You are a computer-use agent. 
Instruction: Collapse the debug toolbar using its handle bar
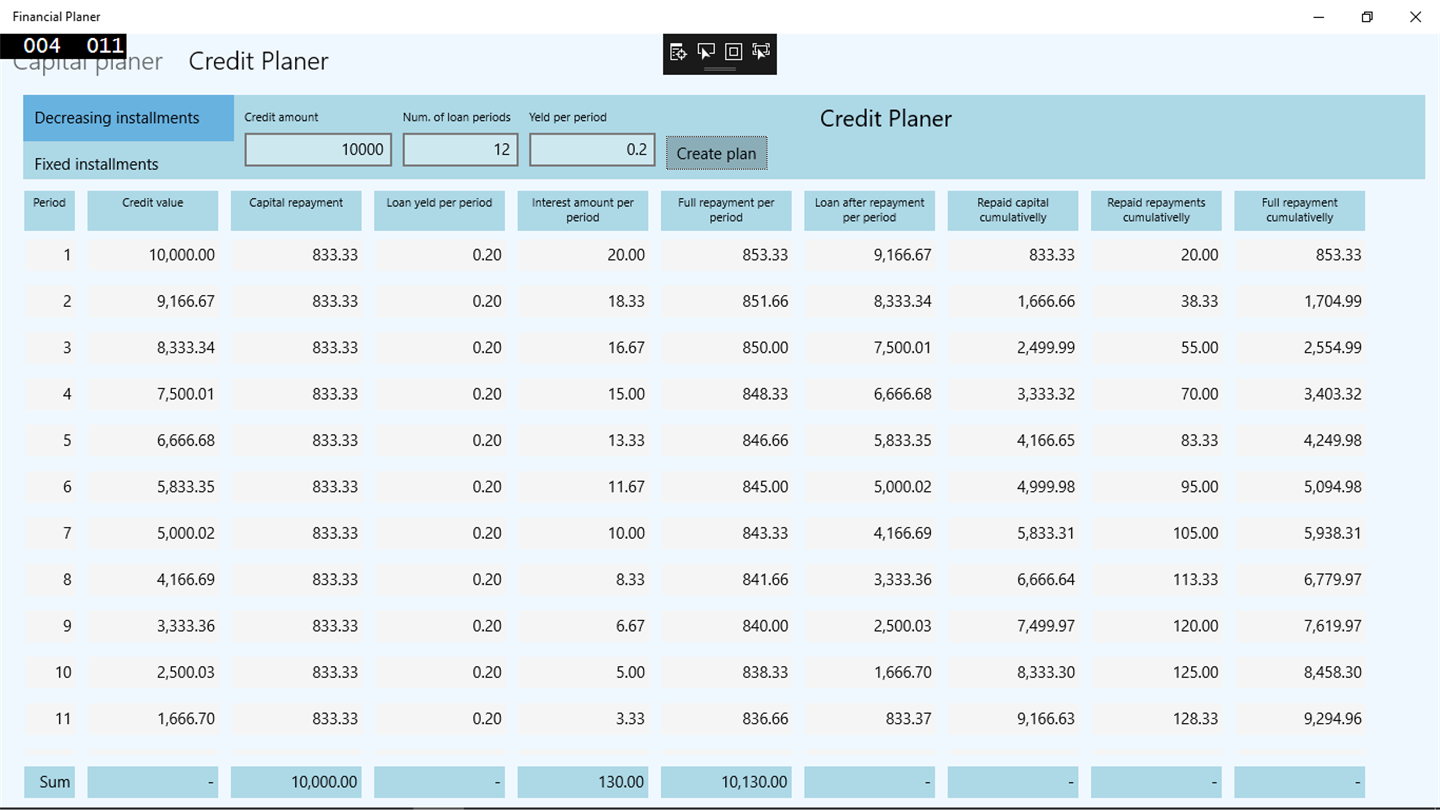pyautogui.click(x=720, y=69)
